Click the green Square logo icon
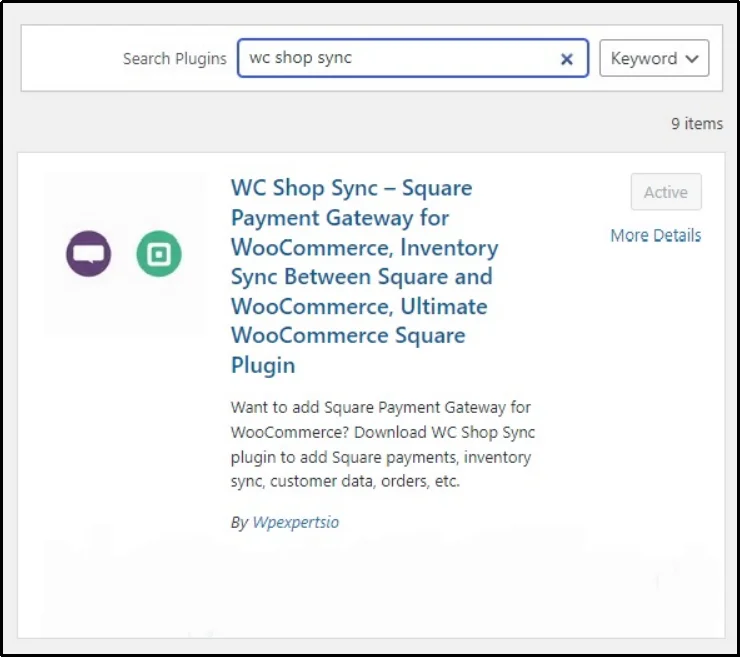Screen dimensions: 741x658 [x=159, y=254]
